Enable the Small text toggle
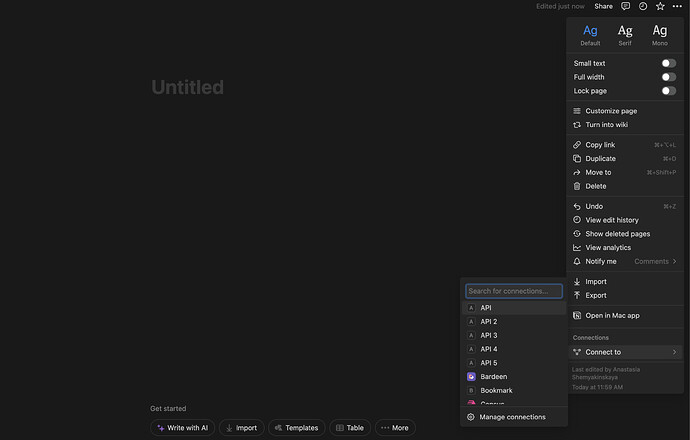This screenshot has height=440, width=690. click(x=669, y=63)
